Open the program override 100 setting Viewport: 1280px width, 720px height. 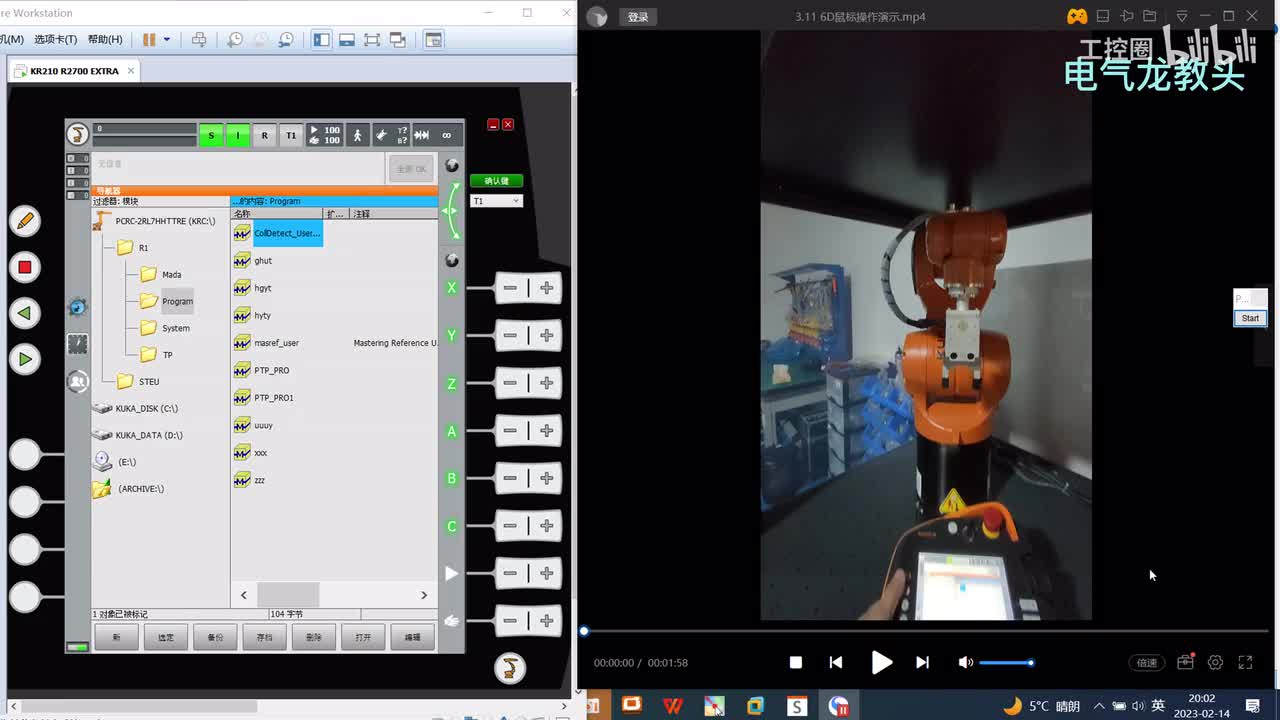tap(324, 135)
